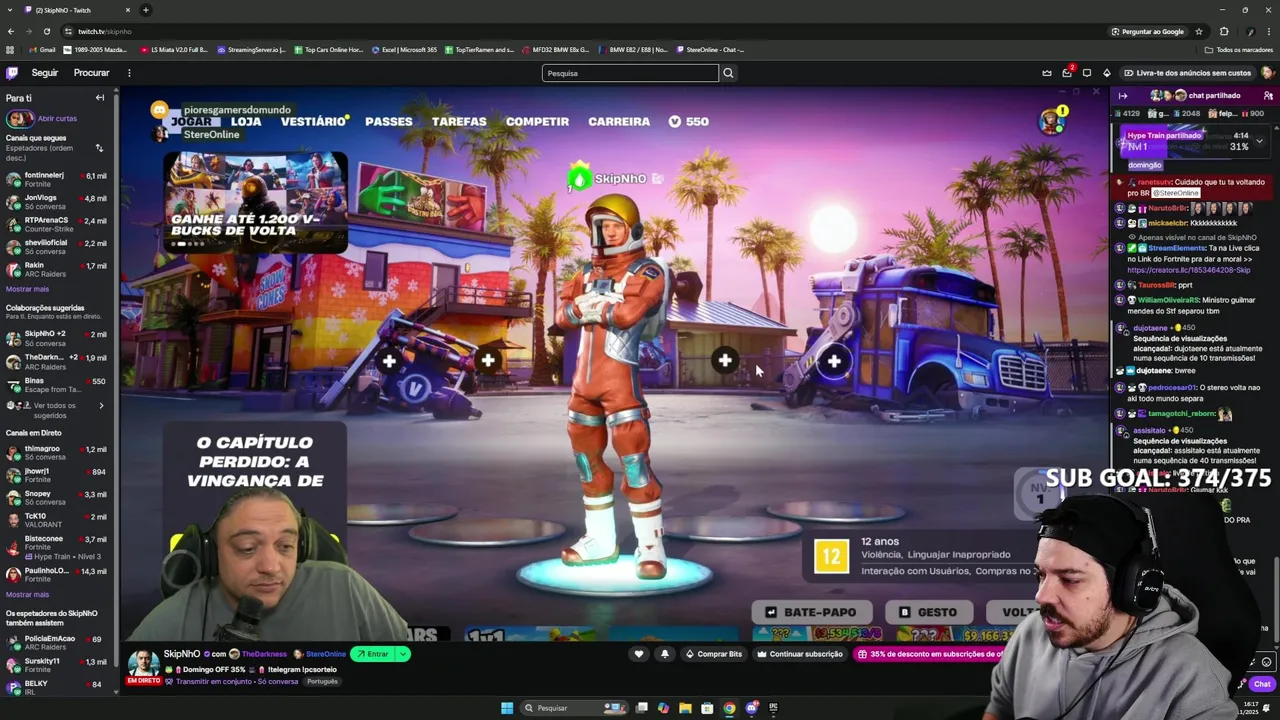Image resolution: width=1280 pixels, height=720 pixels.
Task: Open the Twitch home logo
Action: pos(12,73)
